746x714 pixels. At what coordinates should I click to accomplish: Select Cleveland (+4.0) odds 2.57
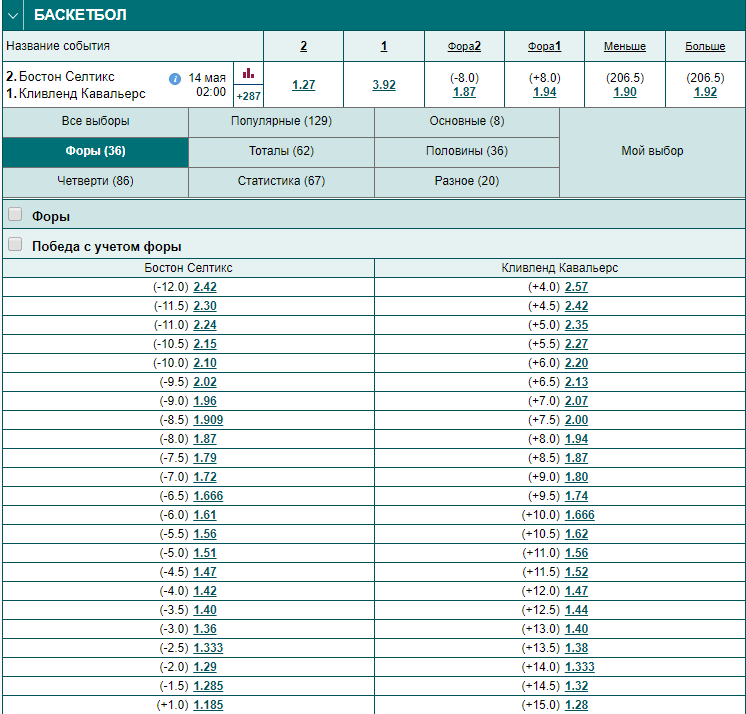coord(577,287)
